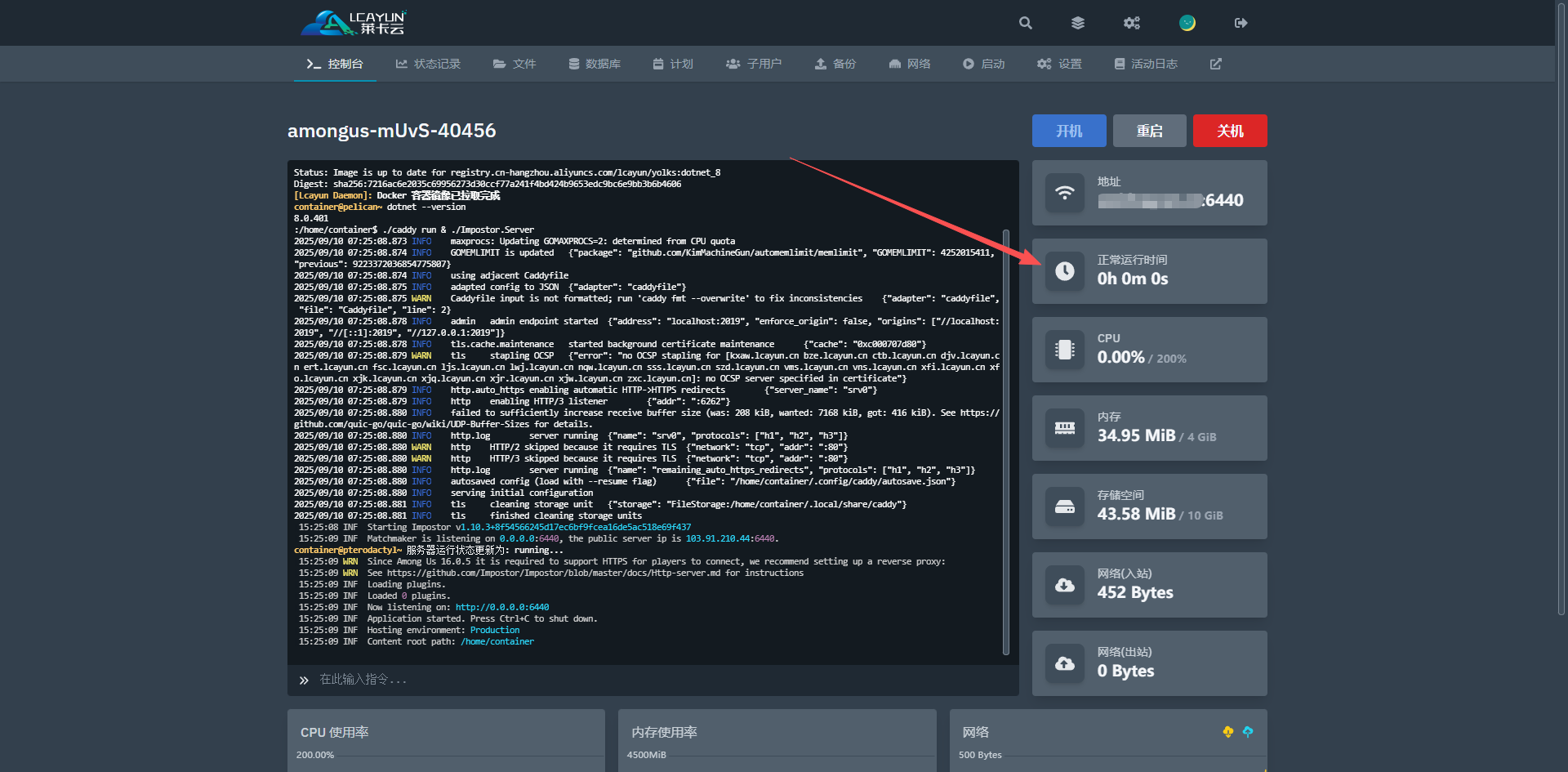Click the yellow download icon in 网络 chart
The height and width of the screenshot is (772, 1568).
click(1227, 732)
